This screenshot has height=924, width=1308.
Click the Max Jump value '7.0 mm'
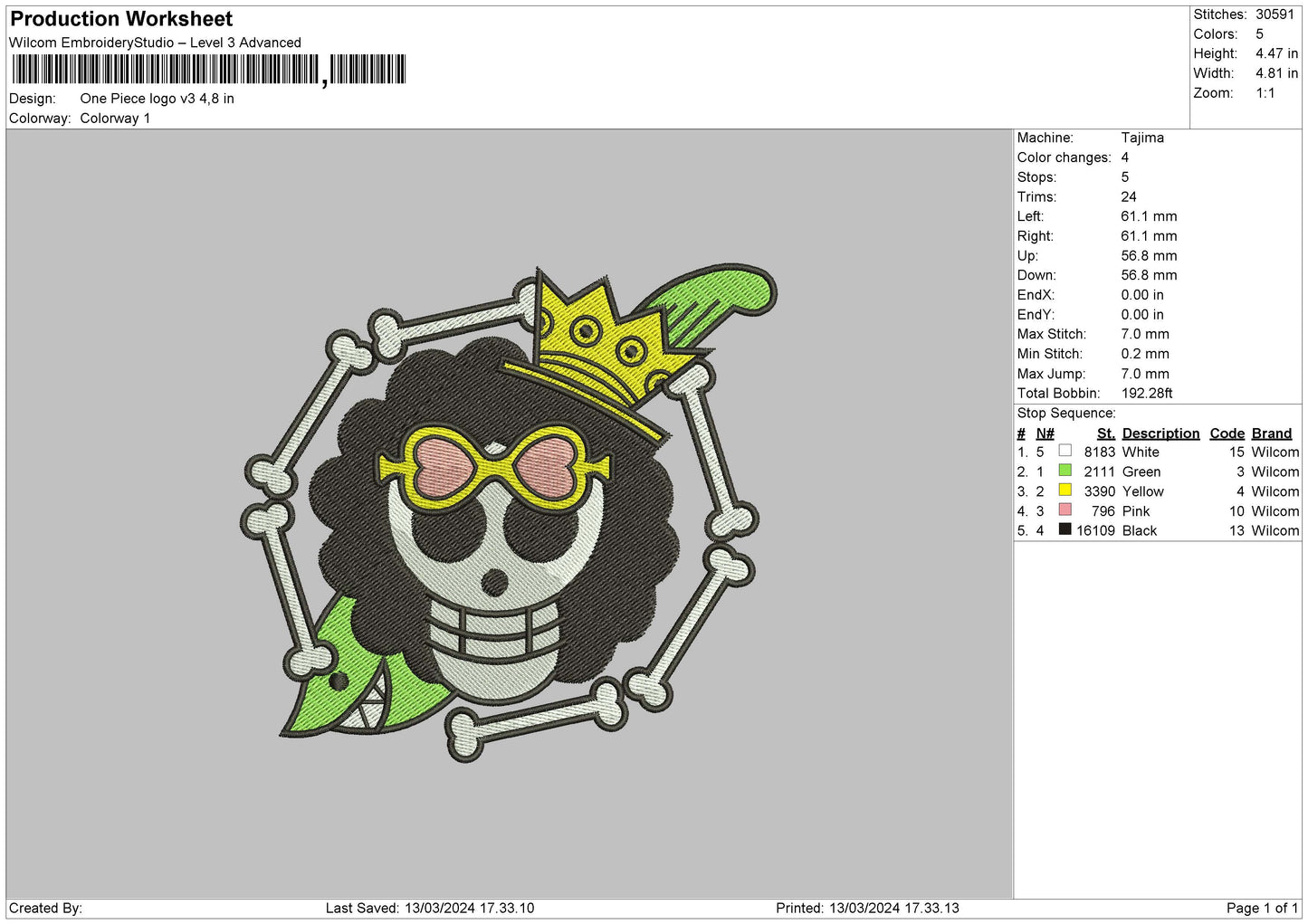[1145, 374]
